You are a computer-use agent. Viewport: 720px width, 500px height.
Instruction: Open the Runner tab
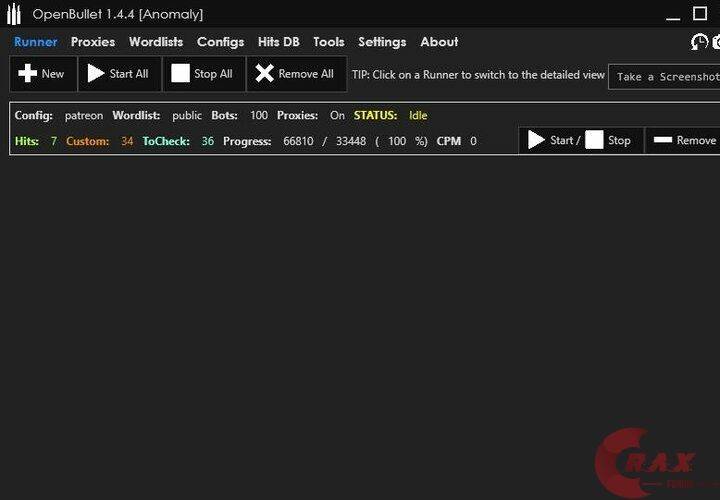coord(36,42)
